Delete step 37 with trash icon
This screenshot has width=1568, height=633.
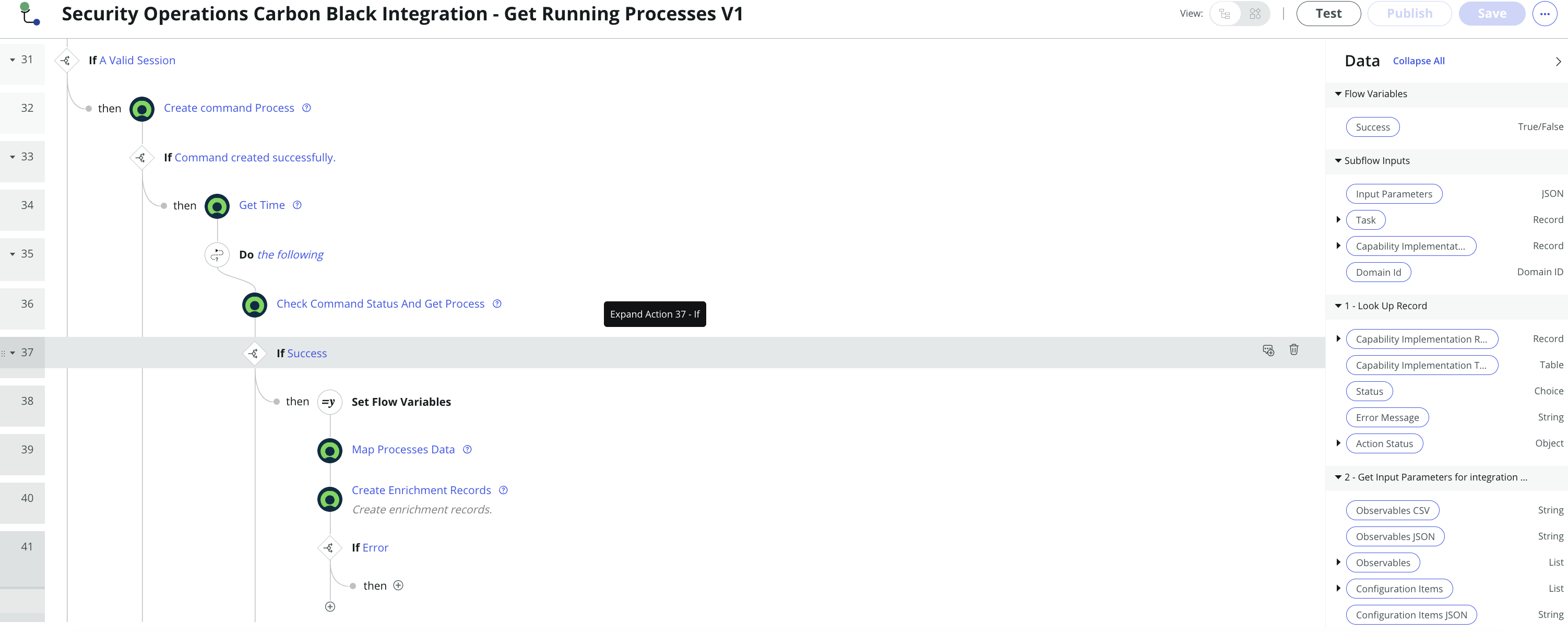point(1293,350)
